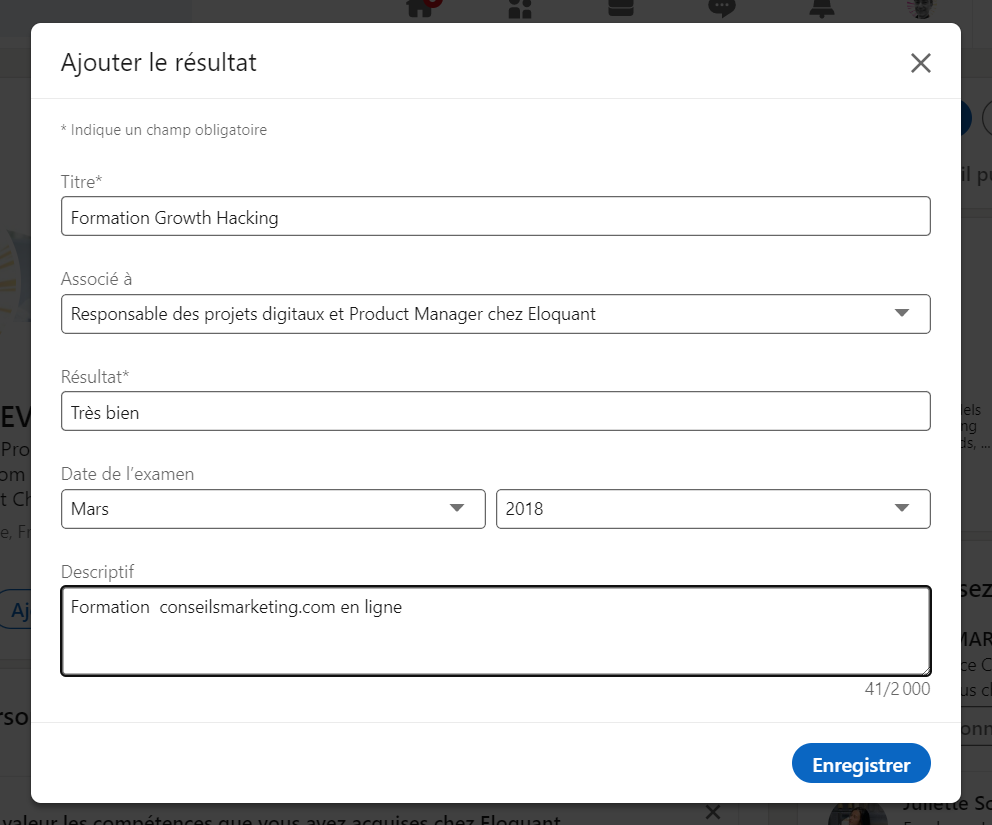The width and height of the screenshot is (992, 825).
Task: Click the note '* Indique un champ obligatoire'
Action: [164, 130]
